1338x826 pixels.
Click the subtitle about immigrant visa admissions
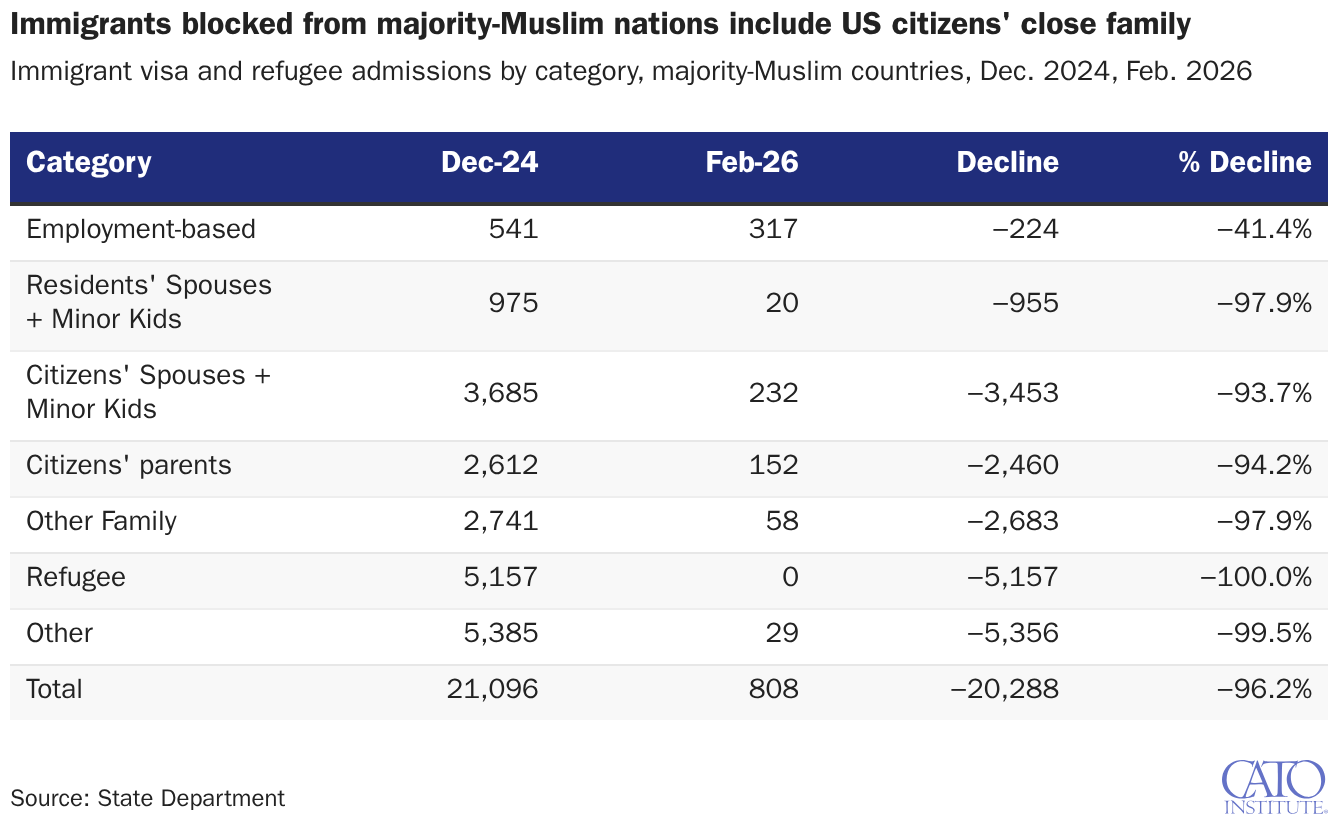pyautogui.click(x=632, y=71)
